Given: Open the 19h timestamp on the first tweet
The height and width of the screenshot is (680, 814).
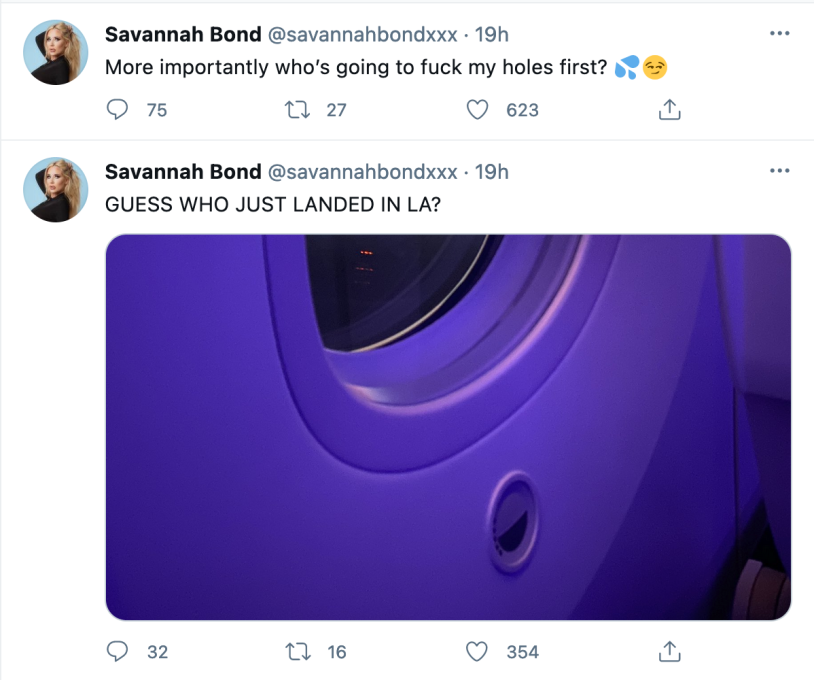Looking at the screenshot, I should (491, 35).
